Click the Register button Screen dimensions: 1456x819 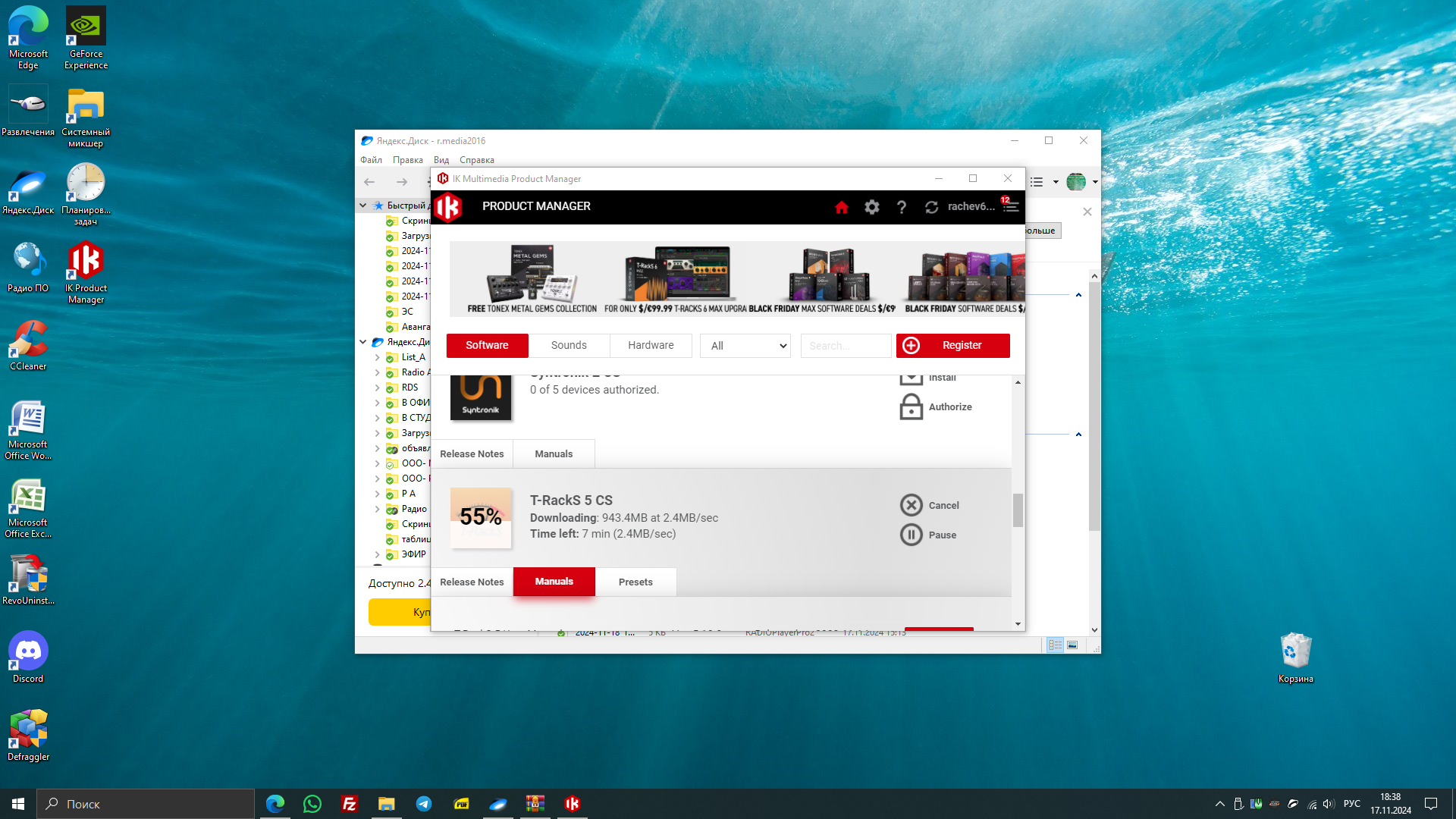pyautogui.click(x=953, y=345)
